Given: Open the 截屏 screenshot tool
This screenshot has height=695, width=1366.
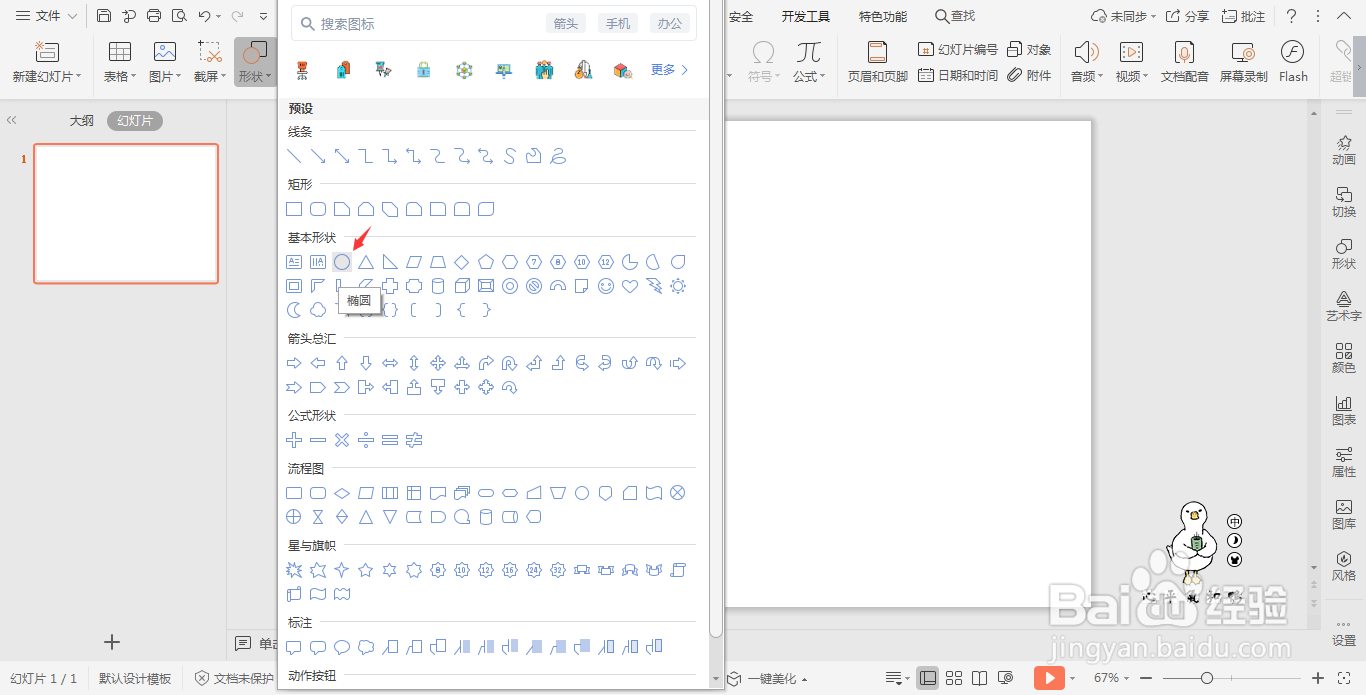Looking at the screenshot, I should pos(210,61).
